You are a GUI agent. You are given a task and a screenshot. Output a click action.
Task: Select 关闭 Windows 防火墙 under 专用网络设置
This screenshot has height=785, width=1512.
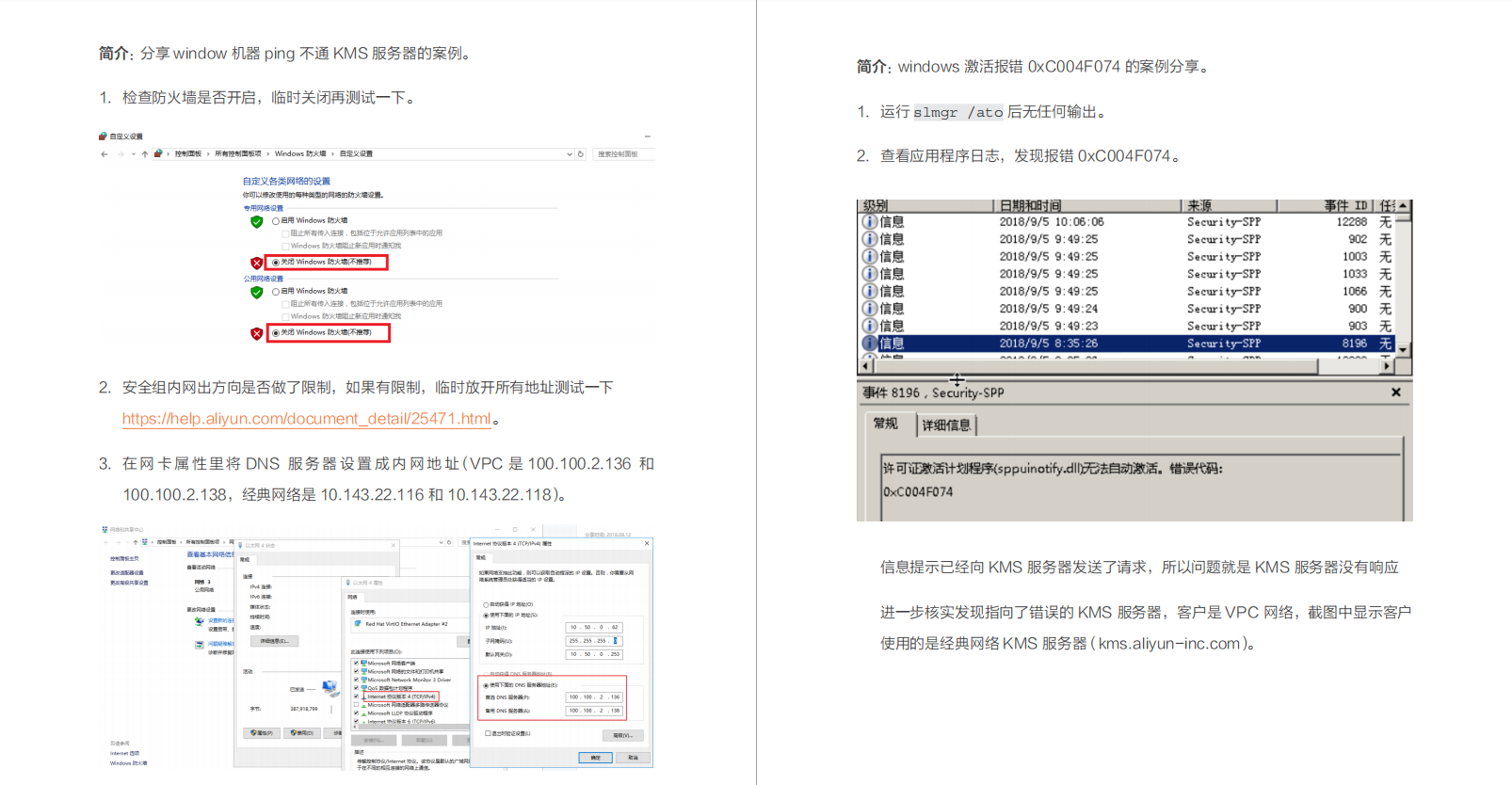pyautogui.click(x=276, y=263)
